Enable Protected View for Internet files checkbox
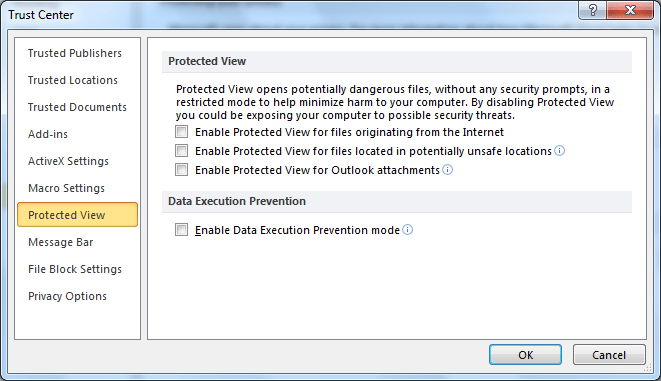Viewport: 661px width, 381px height. point(182,132)
